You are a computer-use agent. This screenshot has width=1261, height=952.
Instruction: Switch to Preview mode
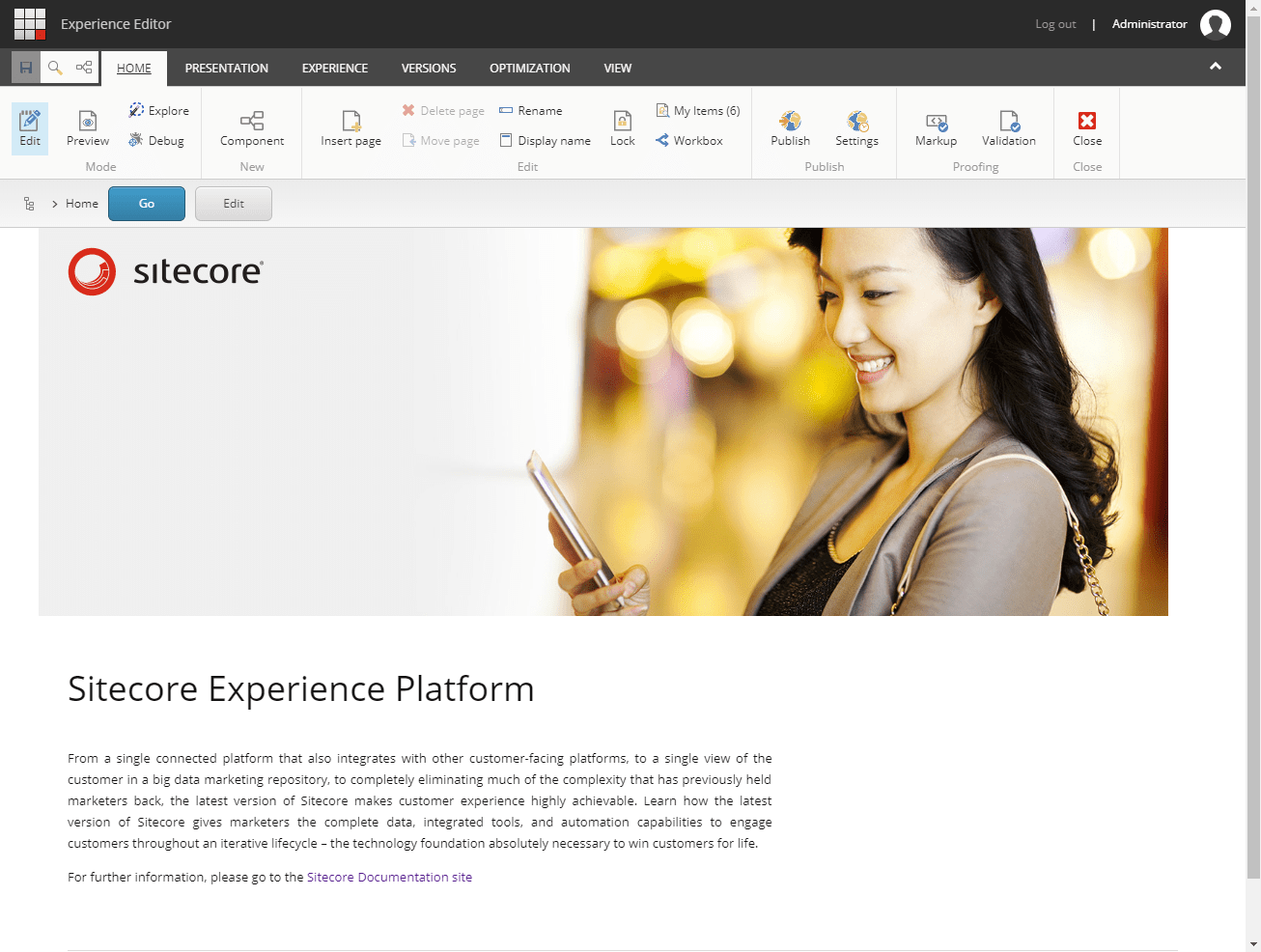coord(88,127)
